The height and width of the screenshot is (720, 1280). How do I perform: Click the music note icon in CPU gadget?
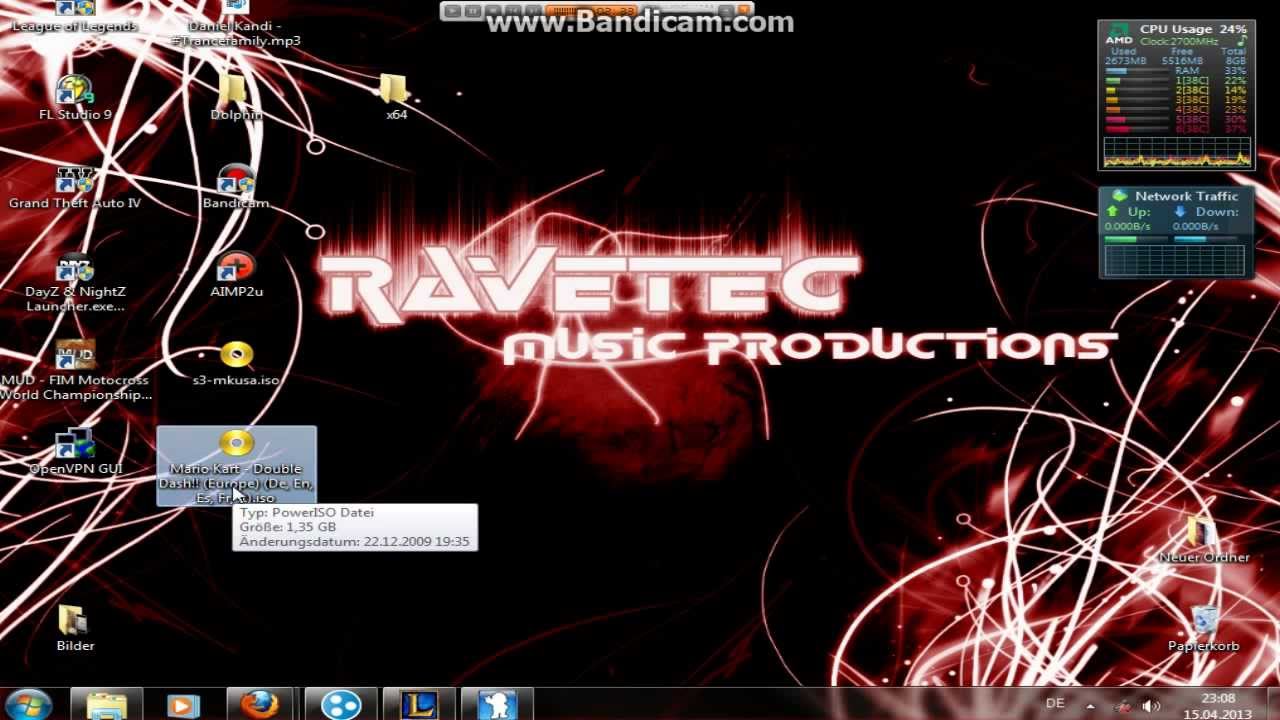[1241, 42]
